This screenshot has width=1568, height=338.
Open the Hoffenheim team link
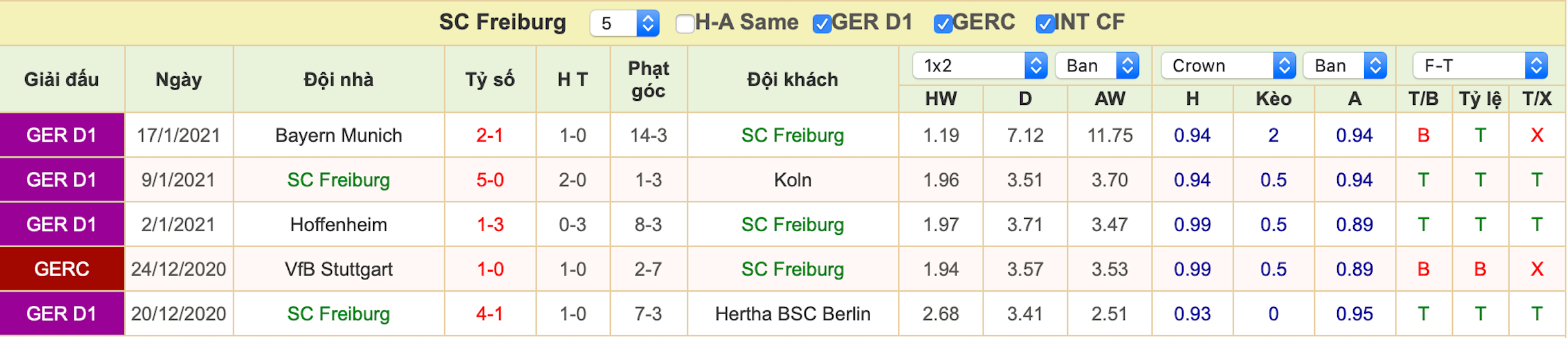[x=339, y=225]
